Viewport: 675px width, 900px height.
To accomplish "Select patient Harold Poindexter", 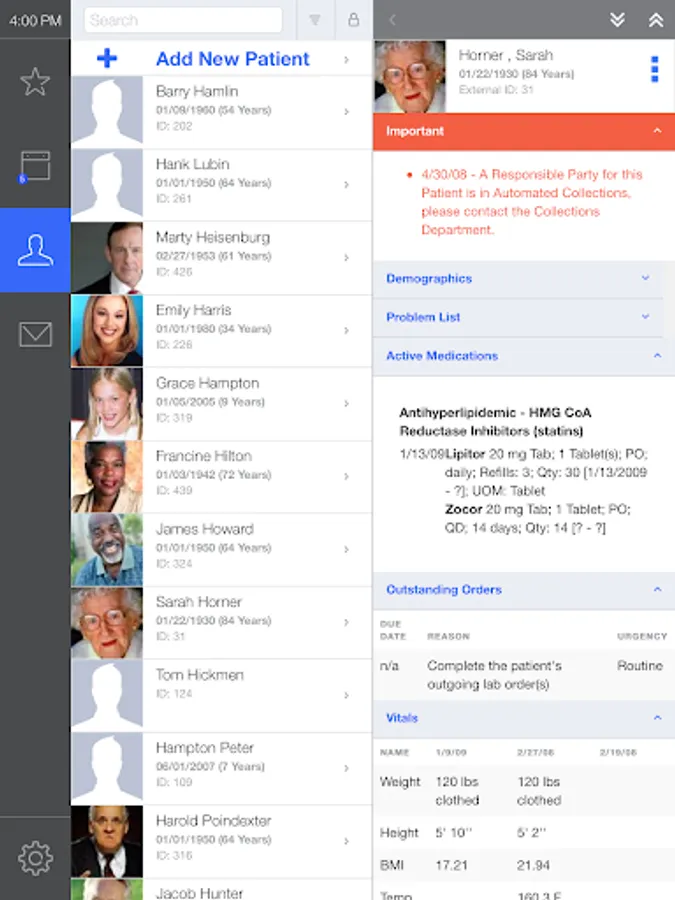I will 221,841.
